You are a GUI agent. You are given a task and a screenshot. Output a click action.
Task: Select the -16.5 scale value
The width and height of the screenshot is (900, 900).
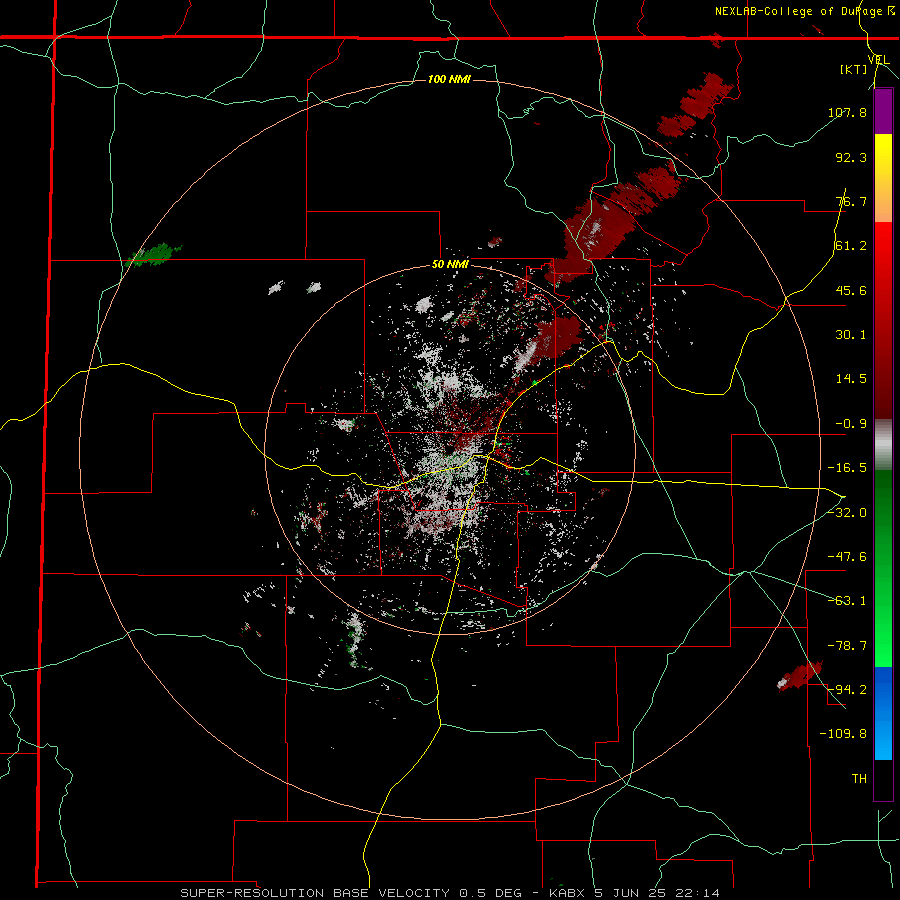click(847, 468)
